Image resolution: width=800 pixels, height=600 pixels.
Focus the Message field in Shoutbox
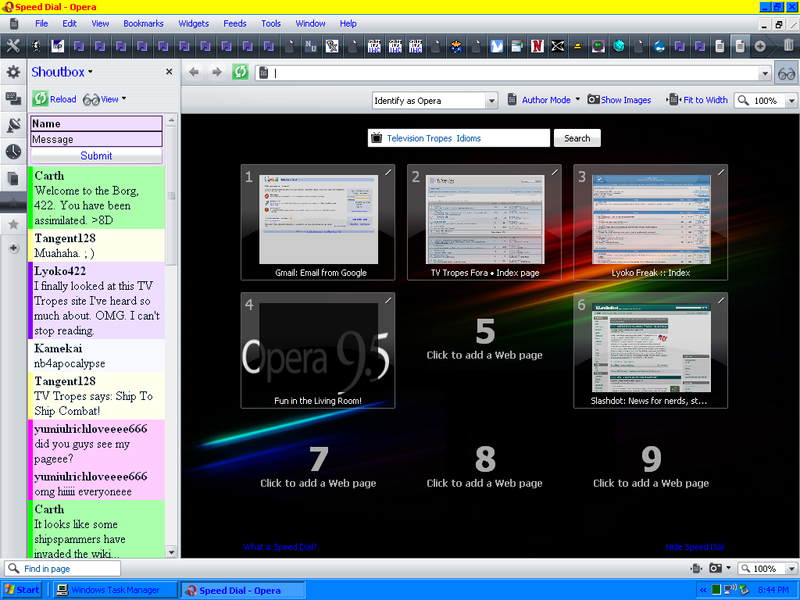click(x=96, y=139)
